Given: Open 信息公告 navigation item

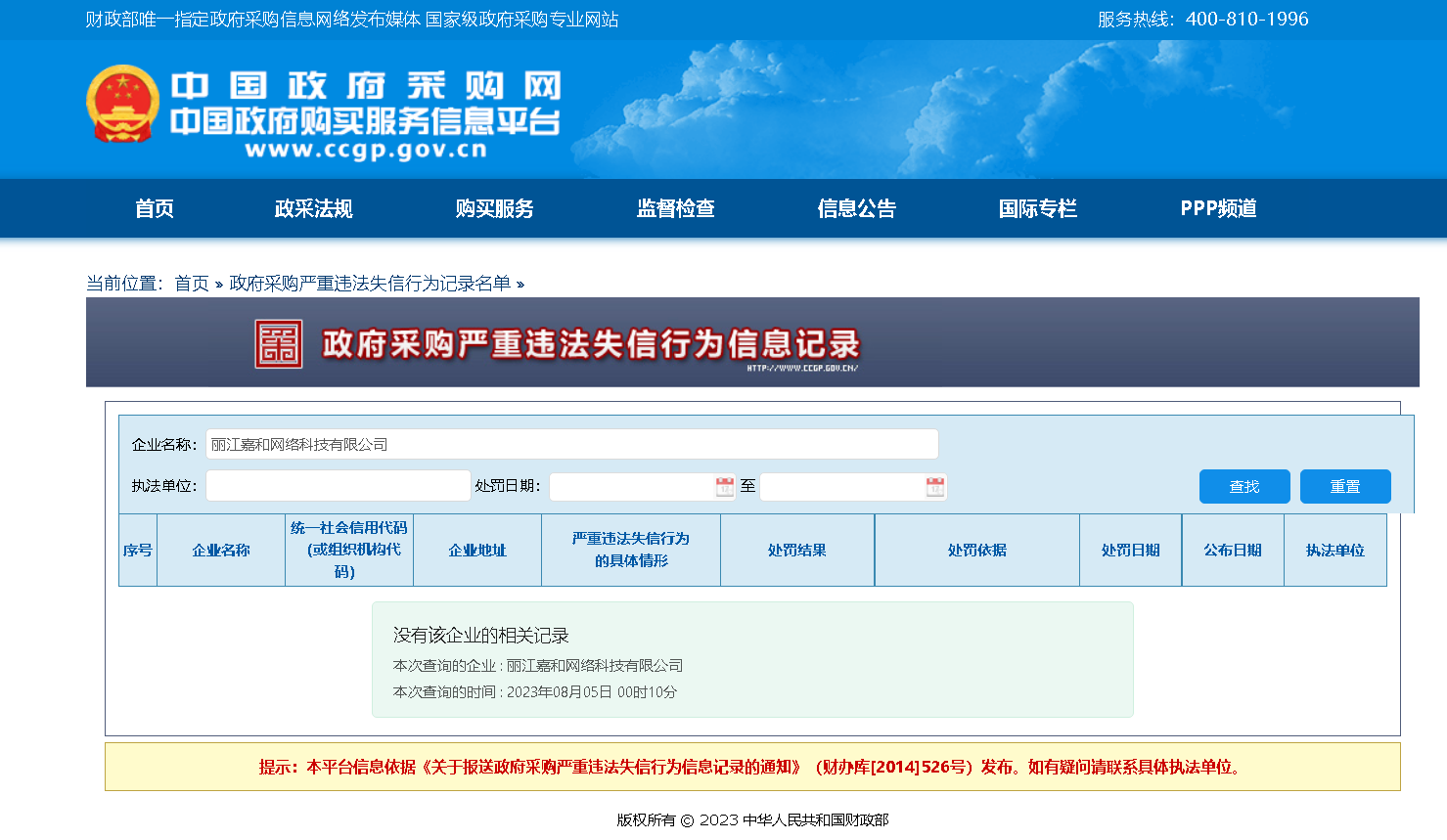Looking at the screenshot, I should tap(856, 208).
